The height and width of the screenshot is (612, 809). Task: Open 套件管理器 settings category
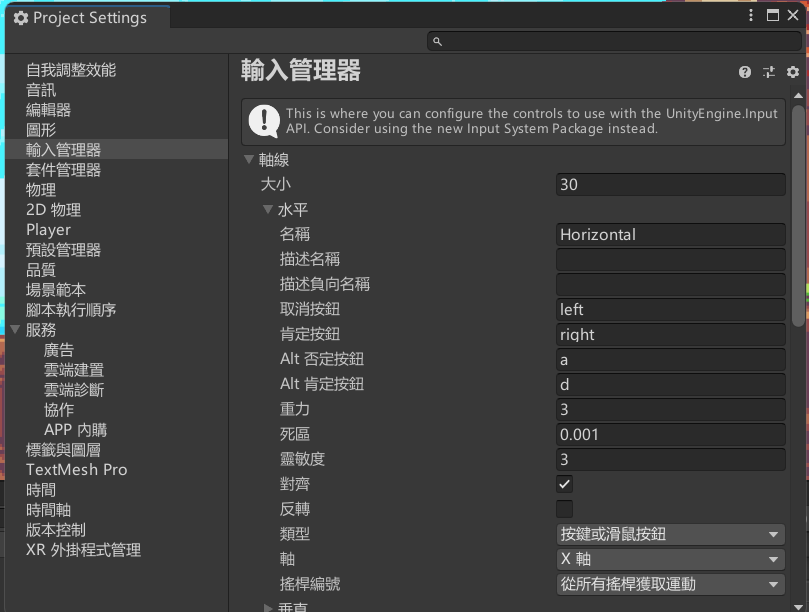(x=63, y=170)
